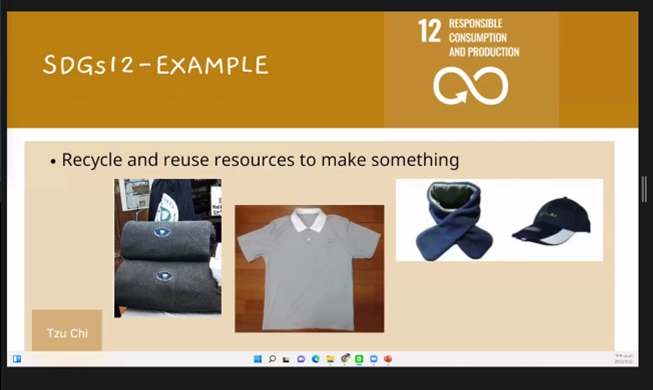Click the SDGs12-EXAMPLE slide title
653x390 pixels.
[x=155, y=65]
